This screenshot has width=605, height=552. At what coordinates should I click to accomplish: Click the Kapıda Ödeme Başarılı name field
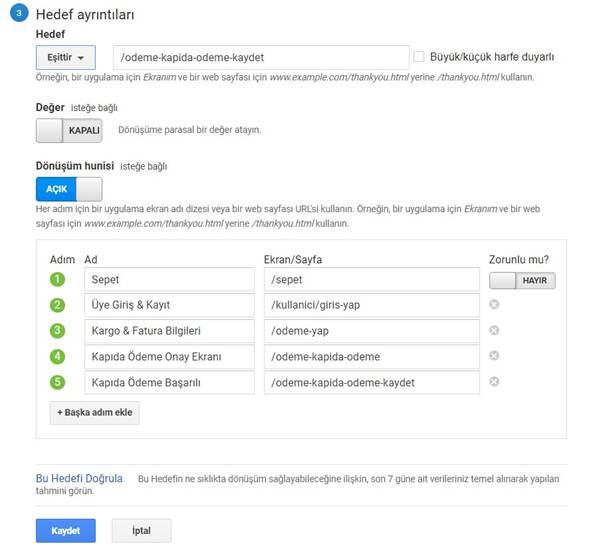coord(169,382)
